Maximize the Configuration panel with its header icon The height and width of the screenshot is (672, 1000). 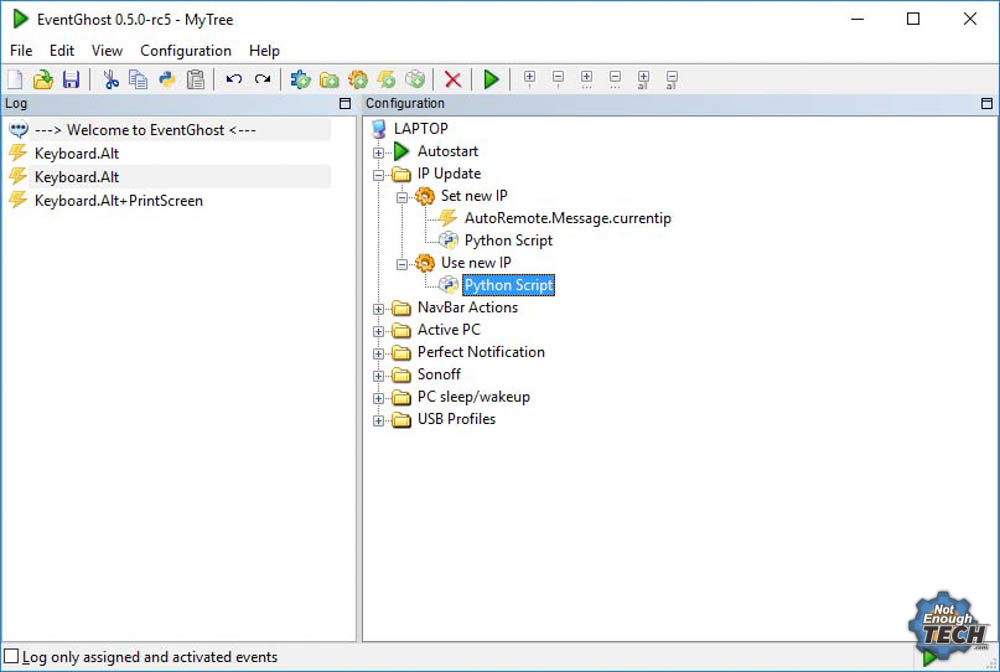click(987, 103)
